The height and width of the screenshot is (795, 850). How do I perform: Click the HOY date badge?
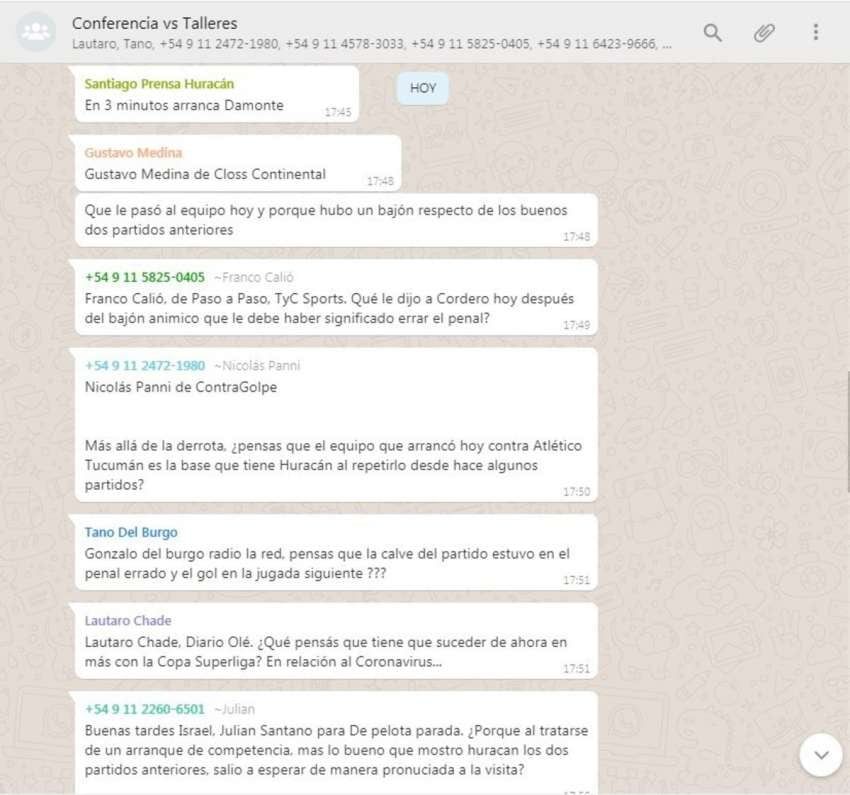[423, 88]
